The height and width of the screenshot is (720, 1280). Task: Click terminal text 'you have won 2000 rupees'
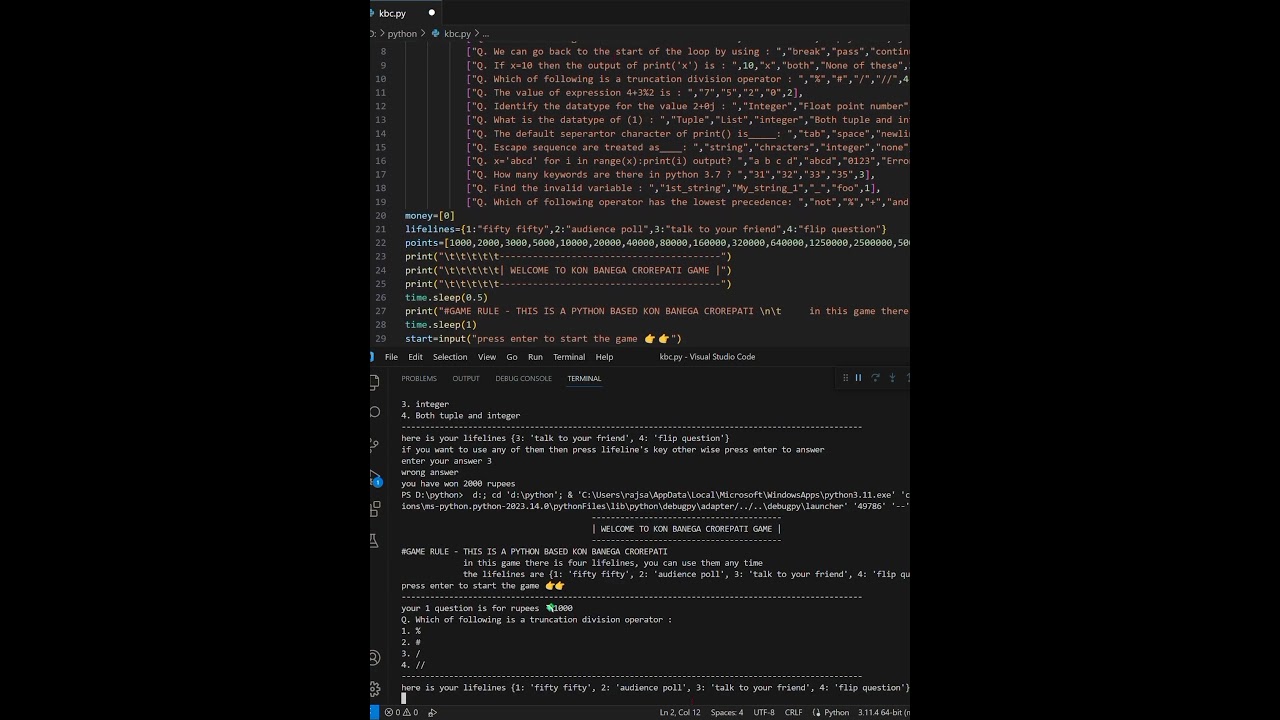pyautogui.click(x=458, y=484)
